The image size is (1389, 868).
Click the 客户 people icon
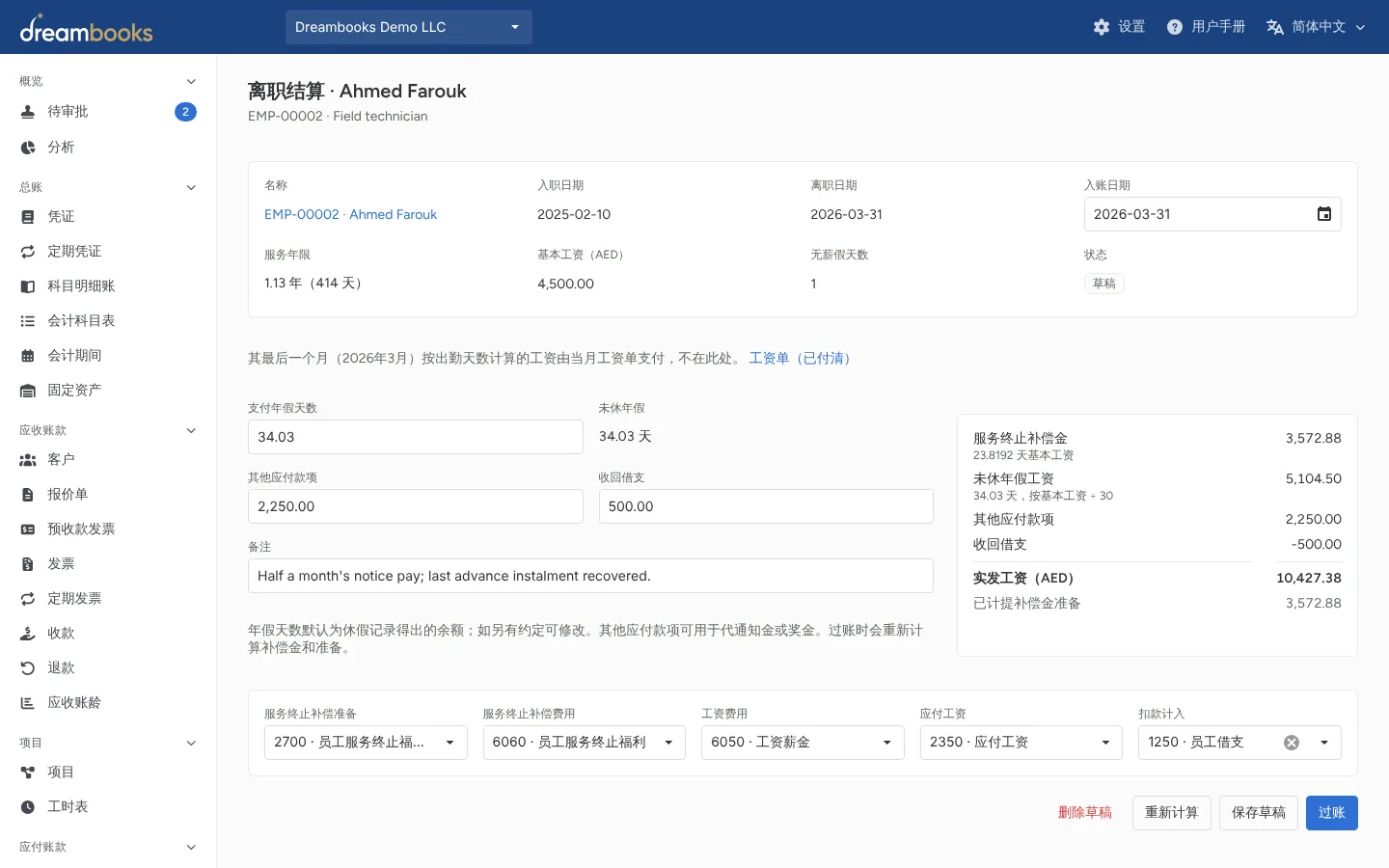(x=28, y=460)
